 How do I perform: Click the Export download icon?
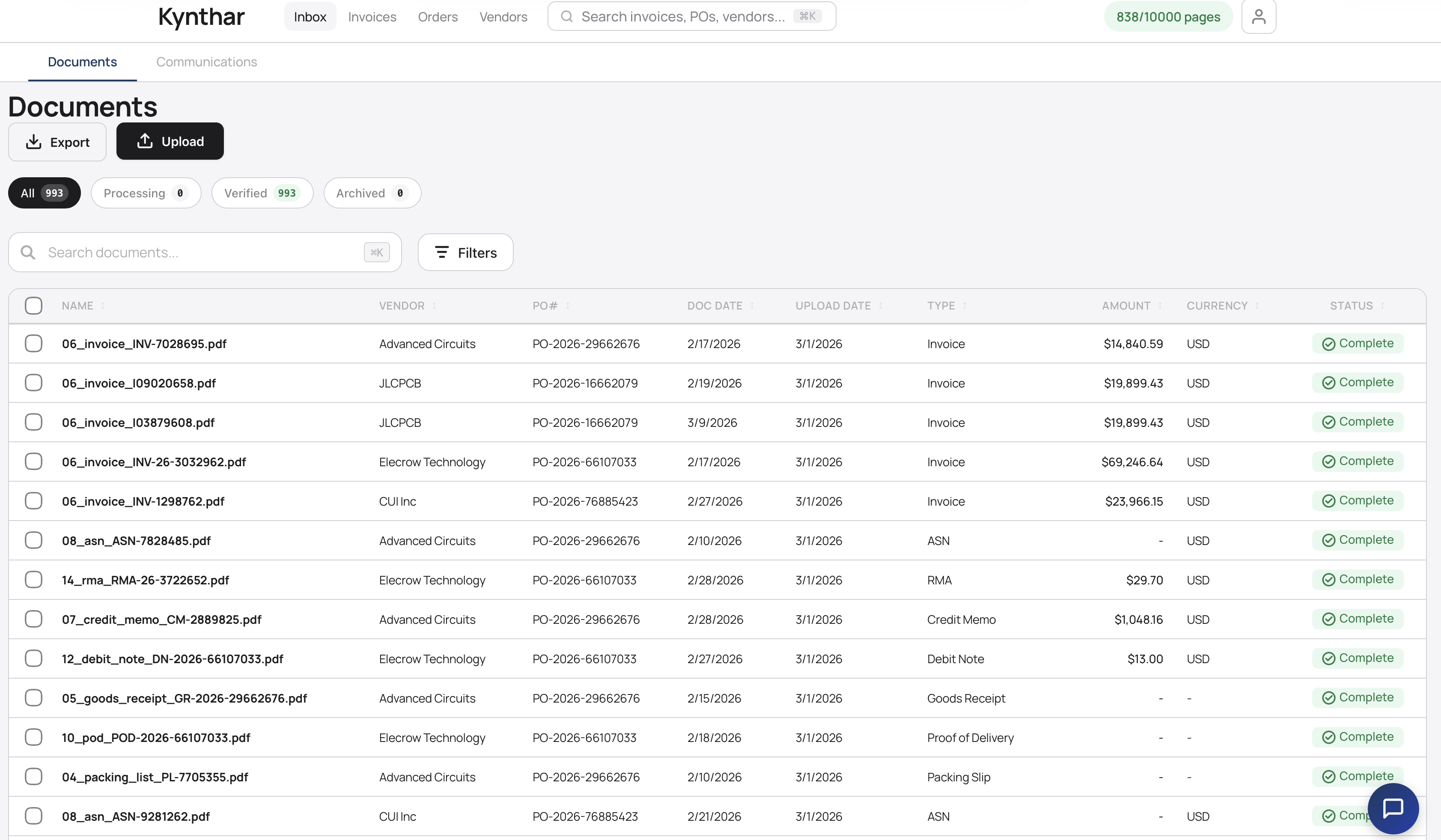pyautogui.click(x=34, y=142)
